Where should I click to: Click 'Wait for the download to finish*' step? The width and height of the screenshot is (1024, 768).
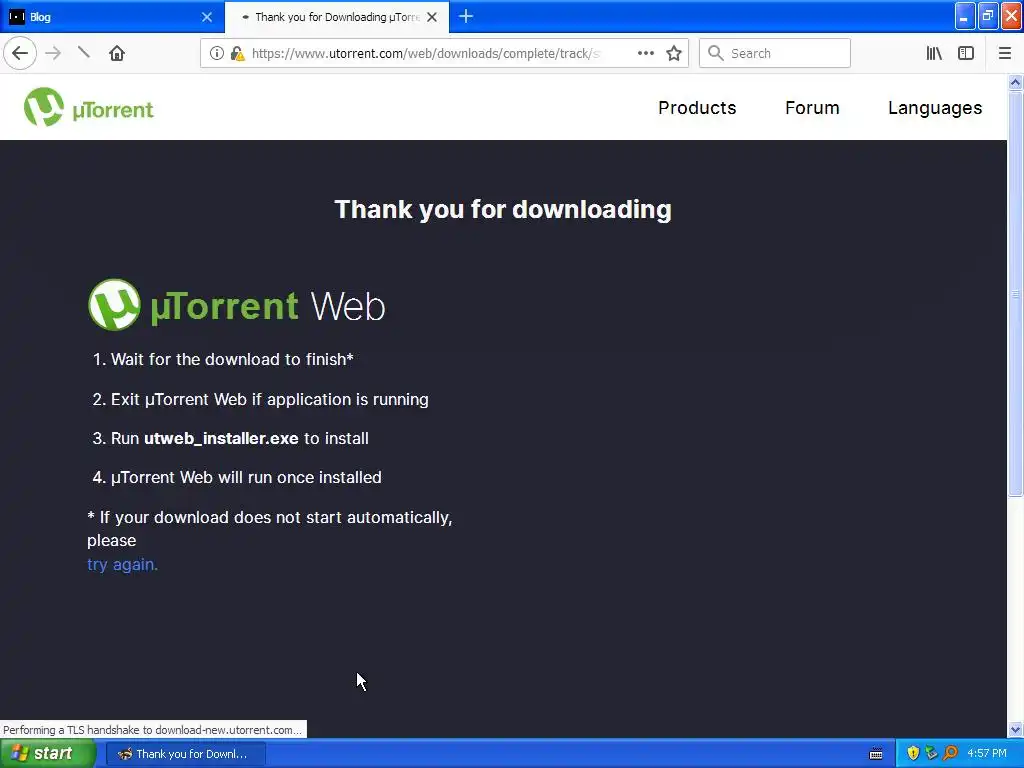(232, 359)
